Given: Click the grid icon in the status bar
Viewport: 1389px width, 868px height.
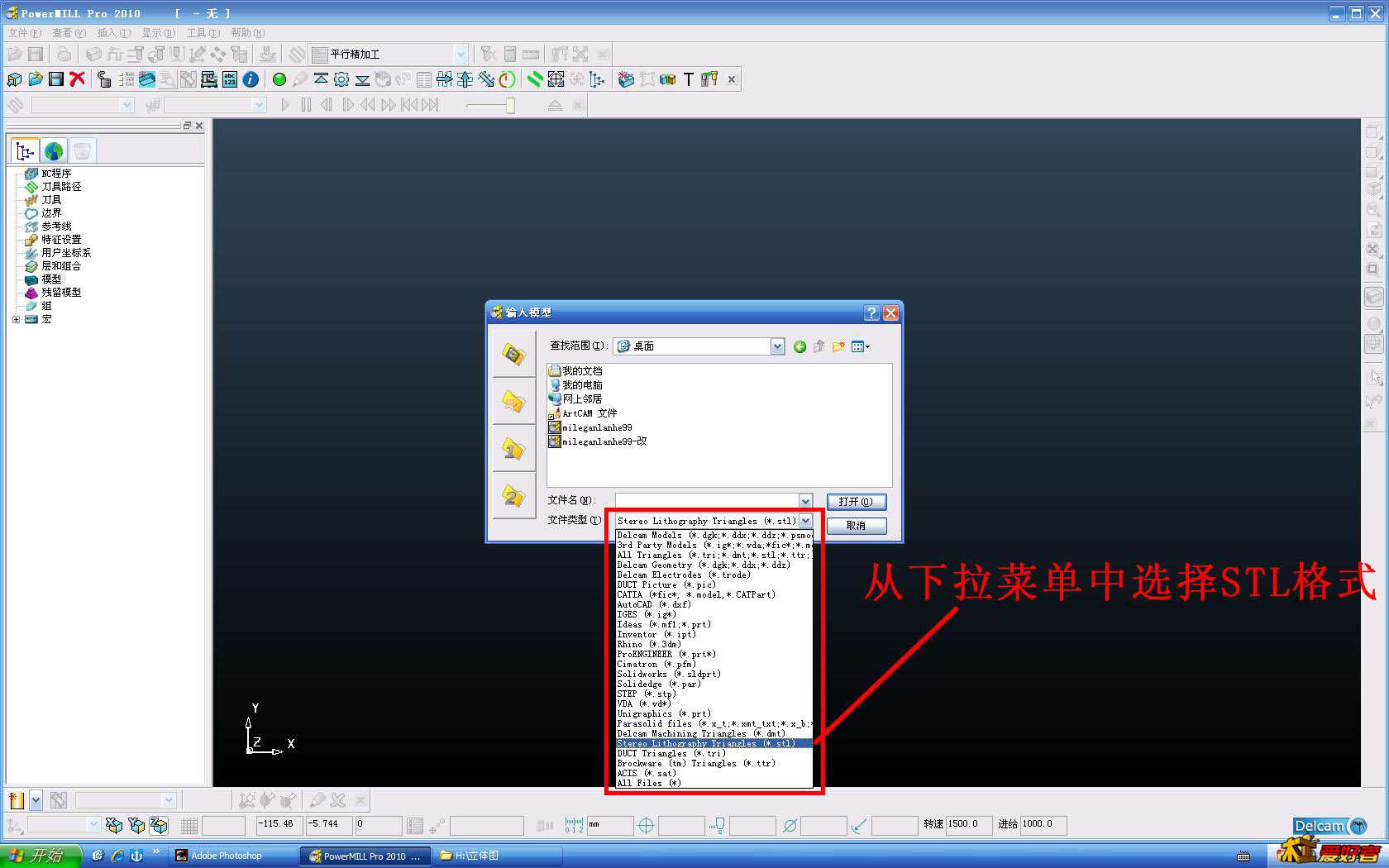Looking at the screenshot, I should click(189, 825).
